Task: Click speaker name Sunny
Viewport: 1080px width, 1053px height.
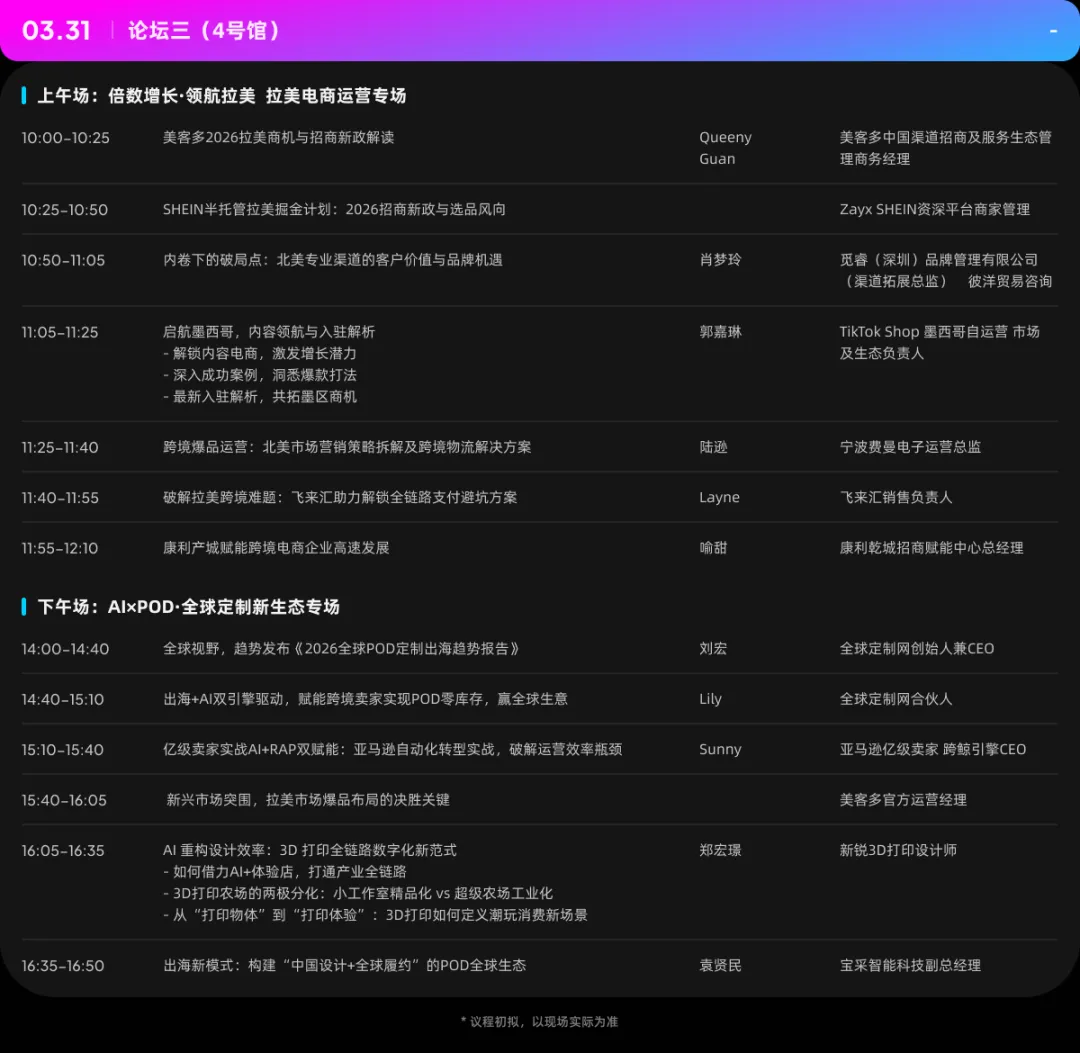Action: click(720, 749)
